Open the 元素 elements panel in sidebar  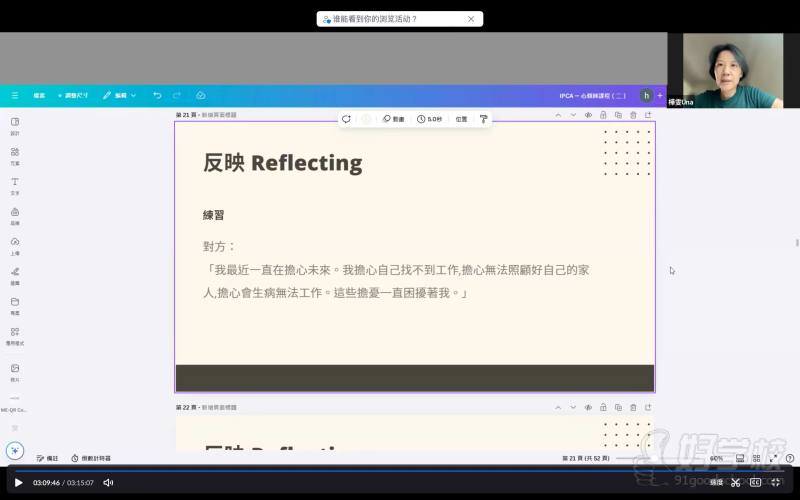15,156
